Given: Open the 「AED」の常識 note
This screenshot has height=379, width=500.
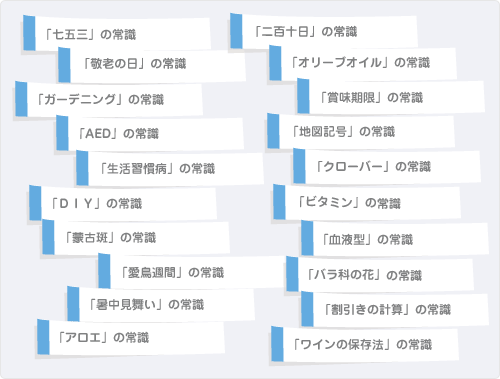Looking at the screenshot, I should tap(150, 133).
